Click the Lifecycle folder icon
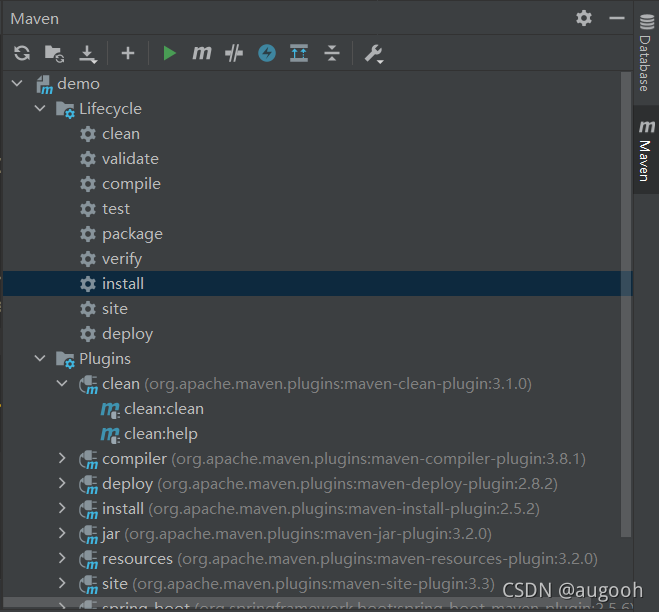The width and height of the screenshot is (659, 612). (66, 110)
